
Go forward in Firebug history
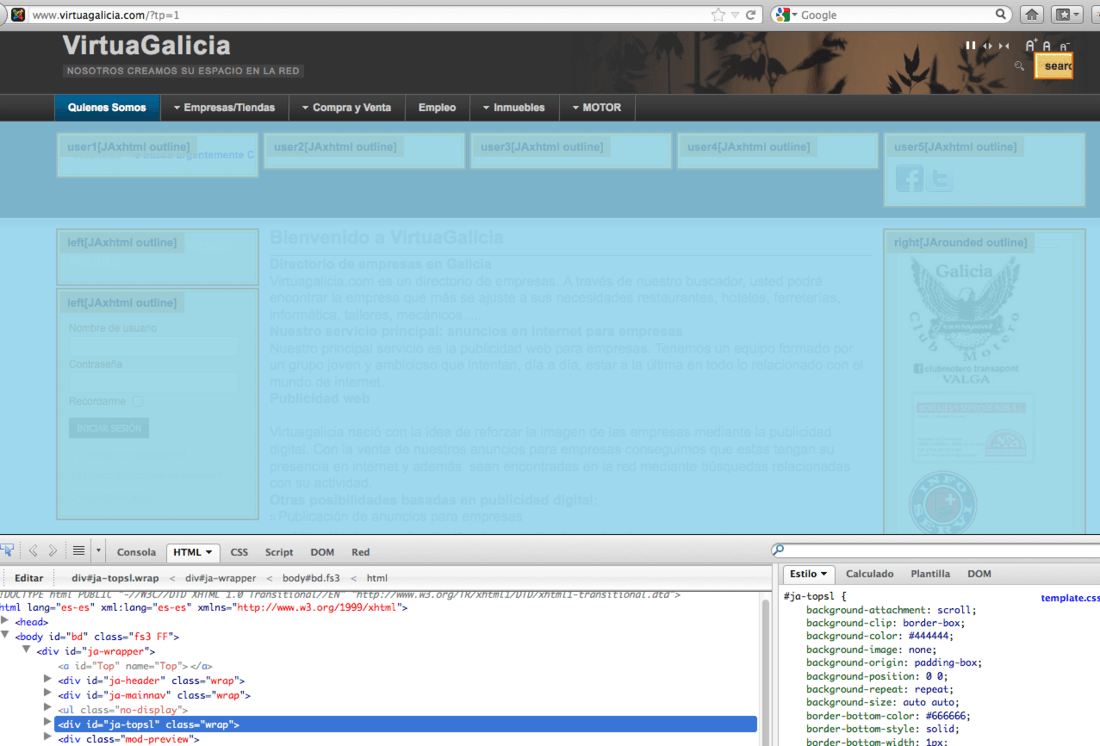click(x=53, y=551)
